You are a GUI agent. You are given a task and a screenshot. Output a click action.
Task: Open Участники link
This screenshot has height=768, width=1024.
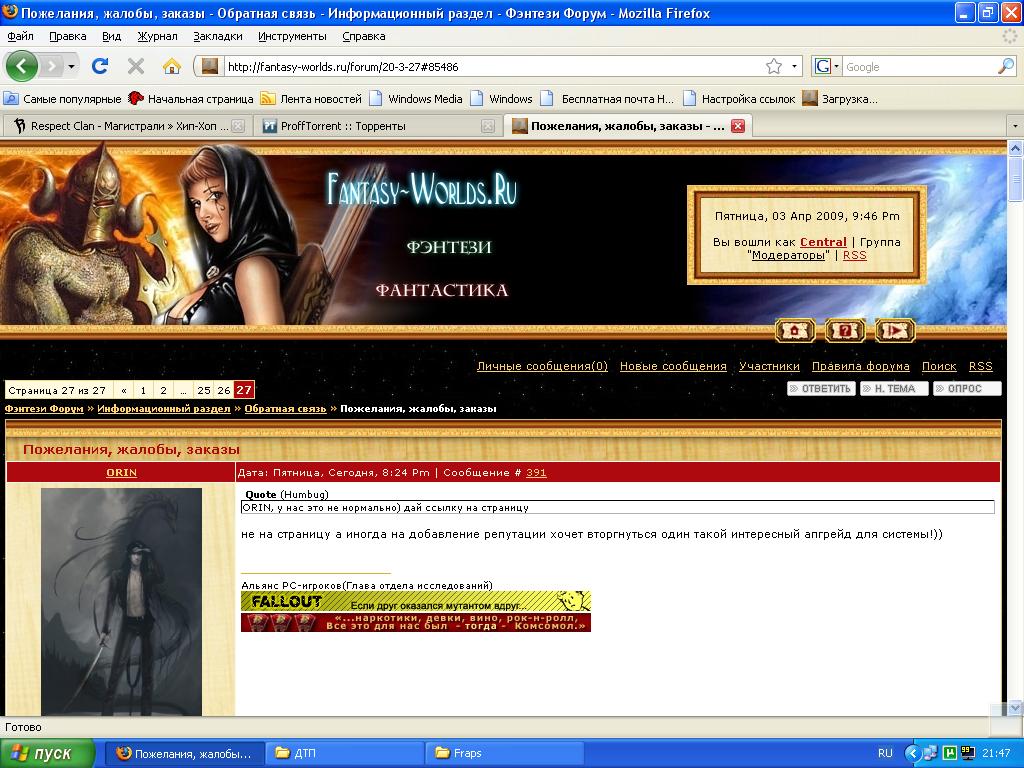pos(769,366)
